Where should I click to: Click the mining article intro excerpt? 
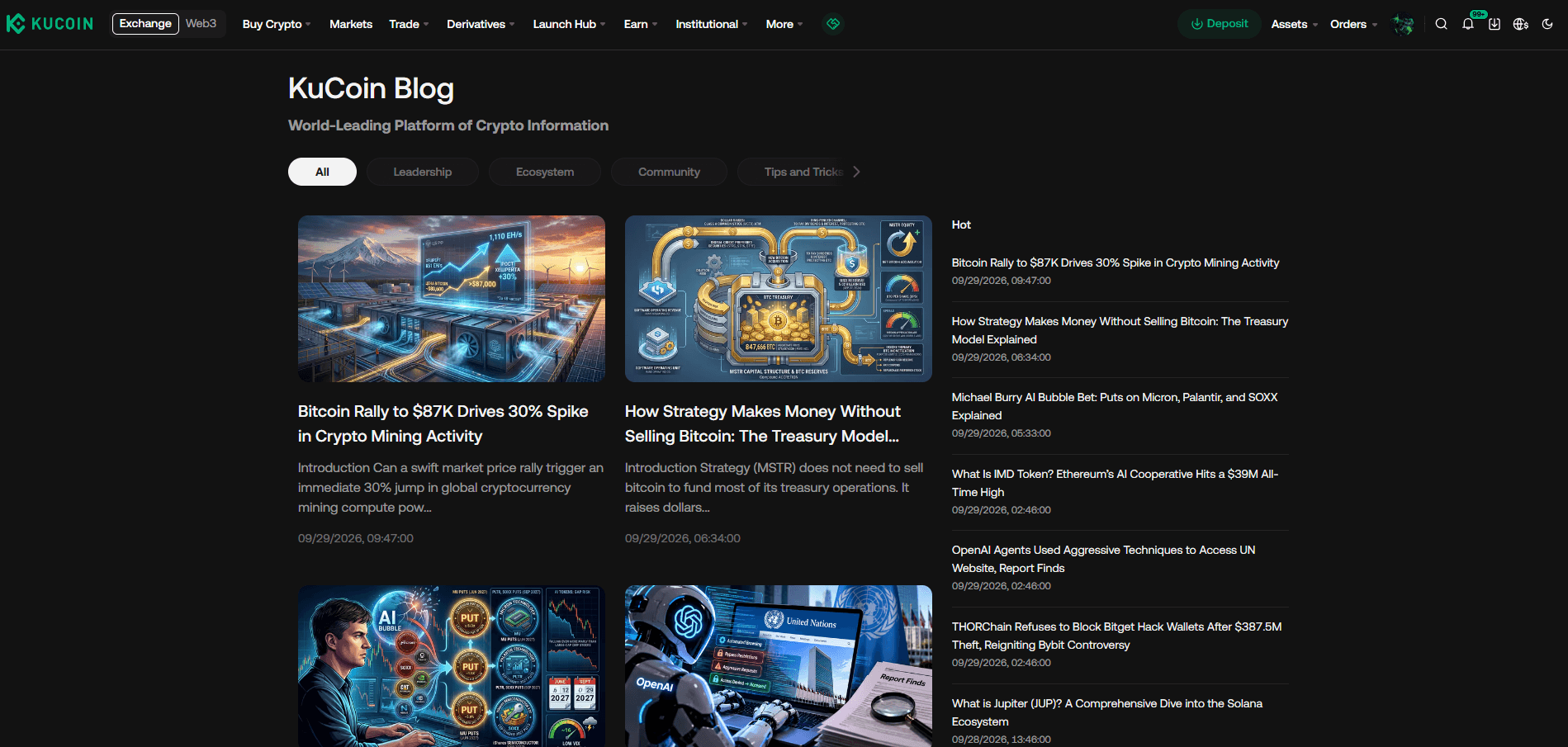click(x=451, y=488)
